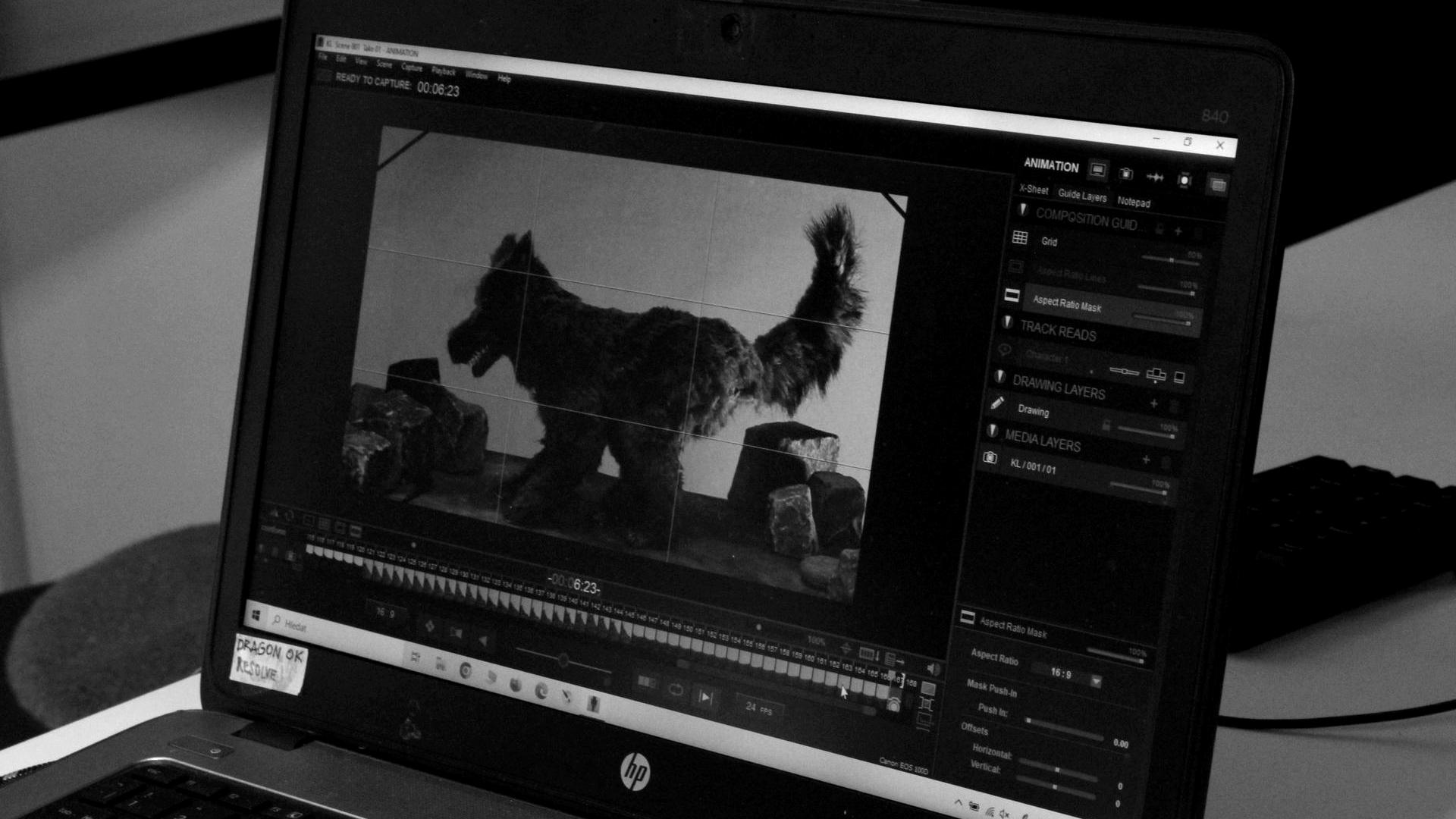Select the Animation monitor workspace icon

point(1097,171)
